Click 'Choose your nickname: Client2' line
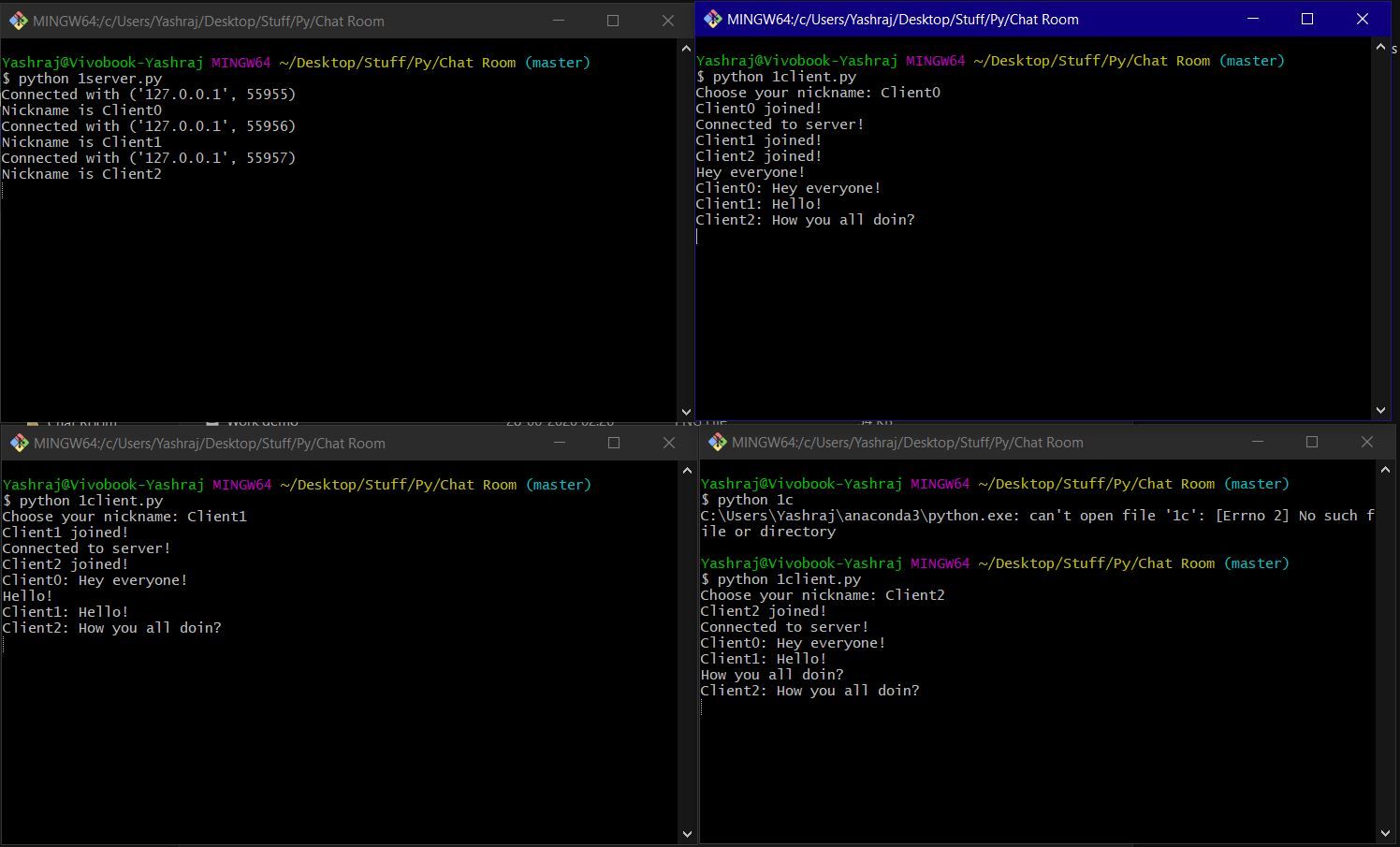The width and height of the screenshot is (1400, 847). (823, 595)
